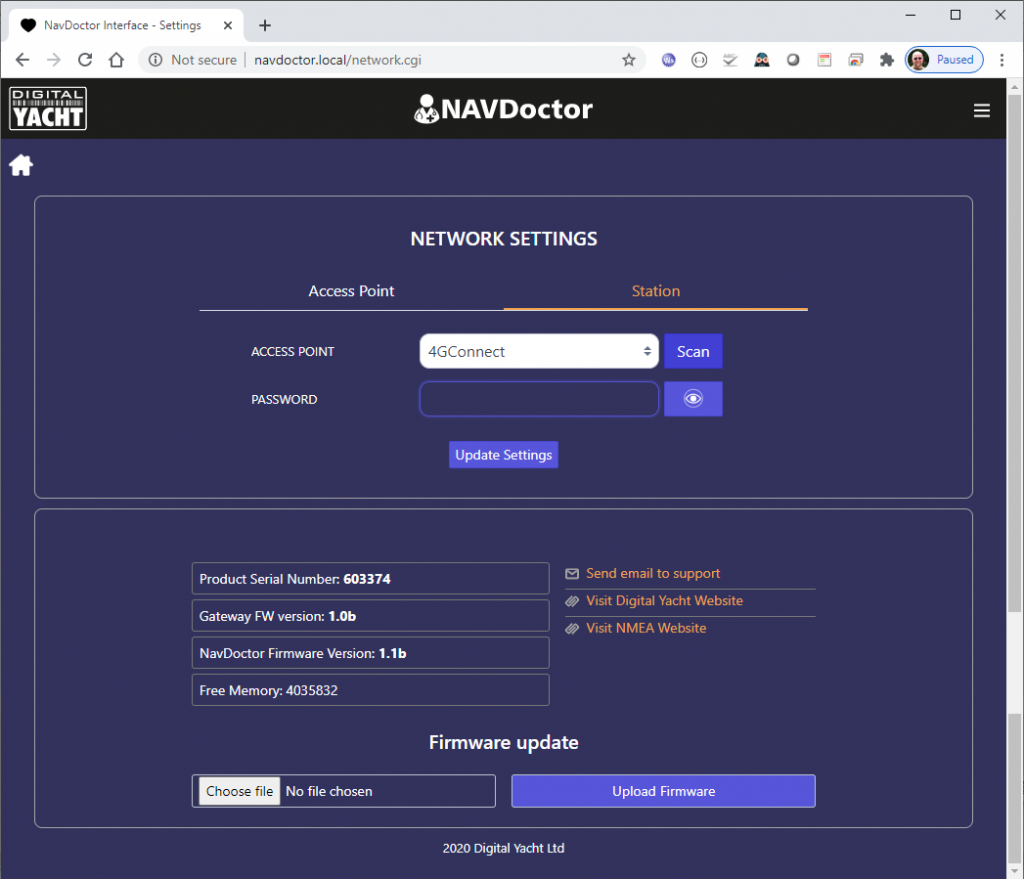The image size is (1024, 879).
Task: Click the Update Settings button
Action: coord(503,455)
